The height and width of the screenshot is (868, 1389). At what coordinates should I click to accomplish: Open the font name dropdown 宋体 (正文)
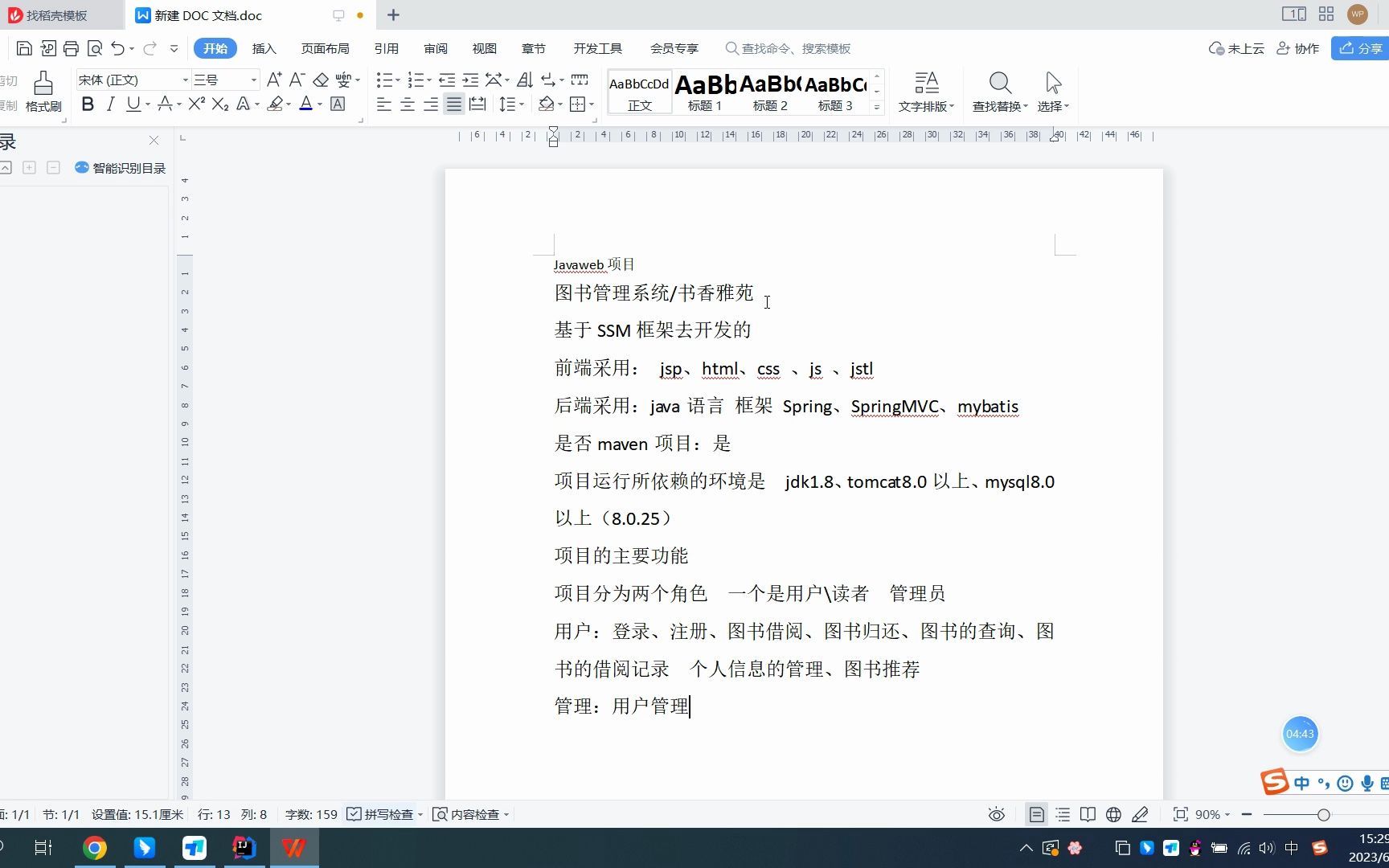[185, 80]
